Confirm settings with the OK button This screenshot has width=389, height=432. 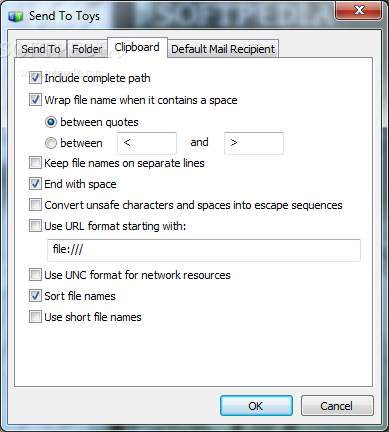[256, 406]
